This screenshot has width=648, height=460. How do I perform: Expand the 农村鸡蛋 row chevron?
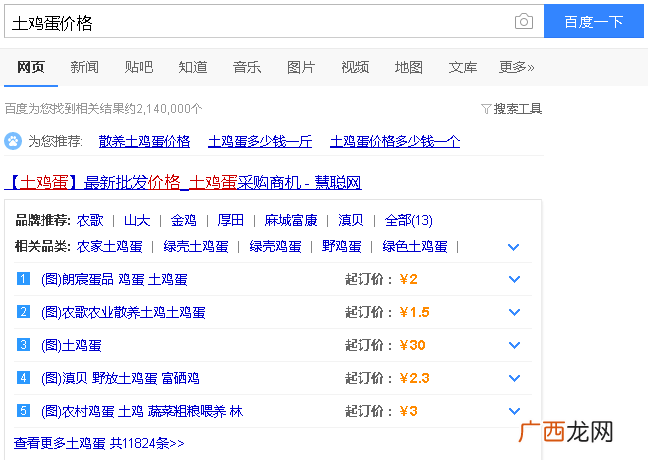pyautogui.click(x=514, y=411)
